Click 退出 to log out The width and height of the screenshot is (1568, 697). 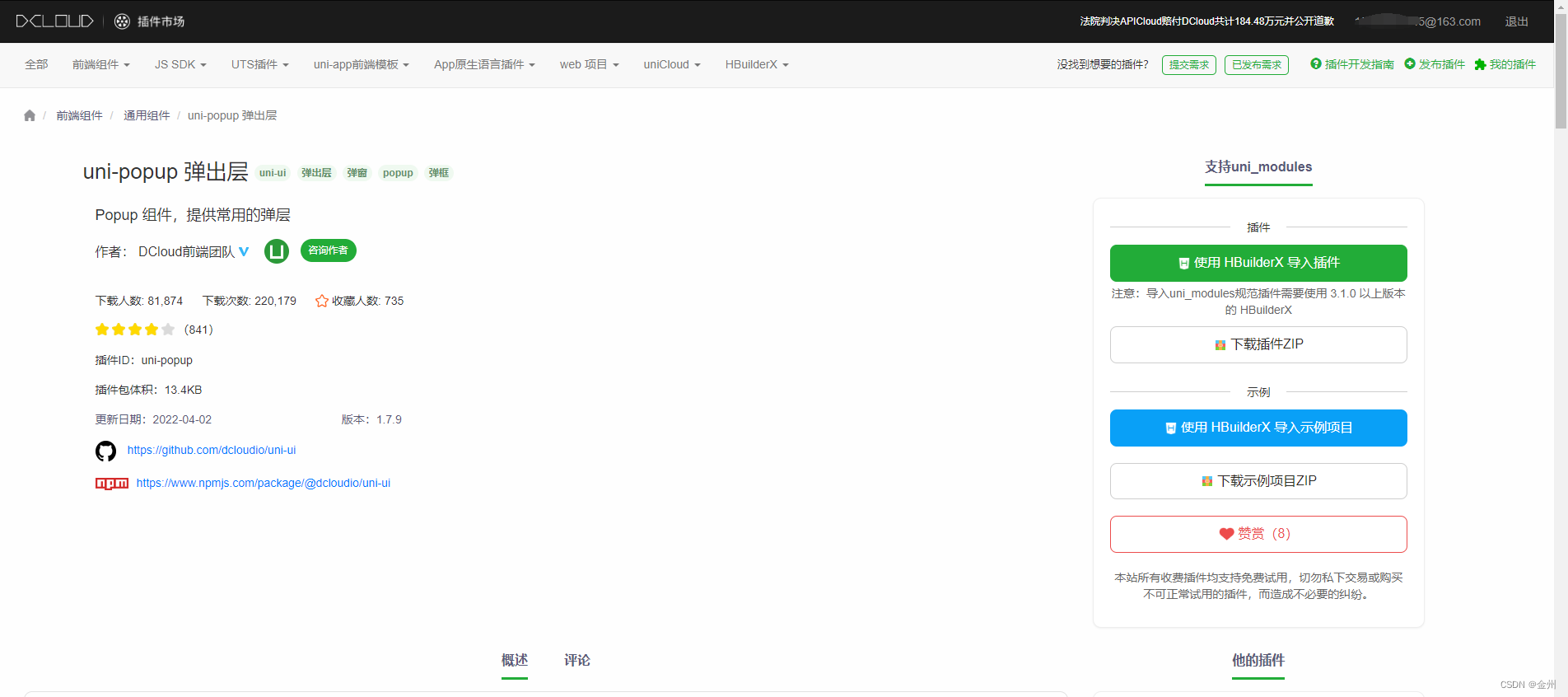[x=1517, y=21]
